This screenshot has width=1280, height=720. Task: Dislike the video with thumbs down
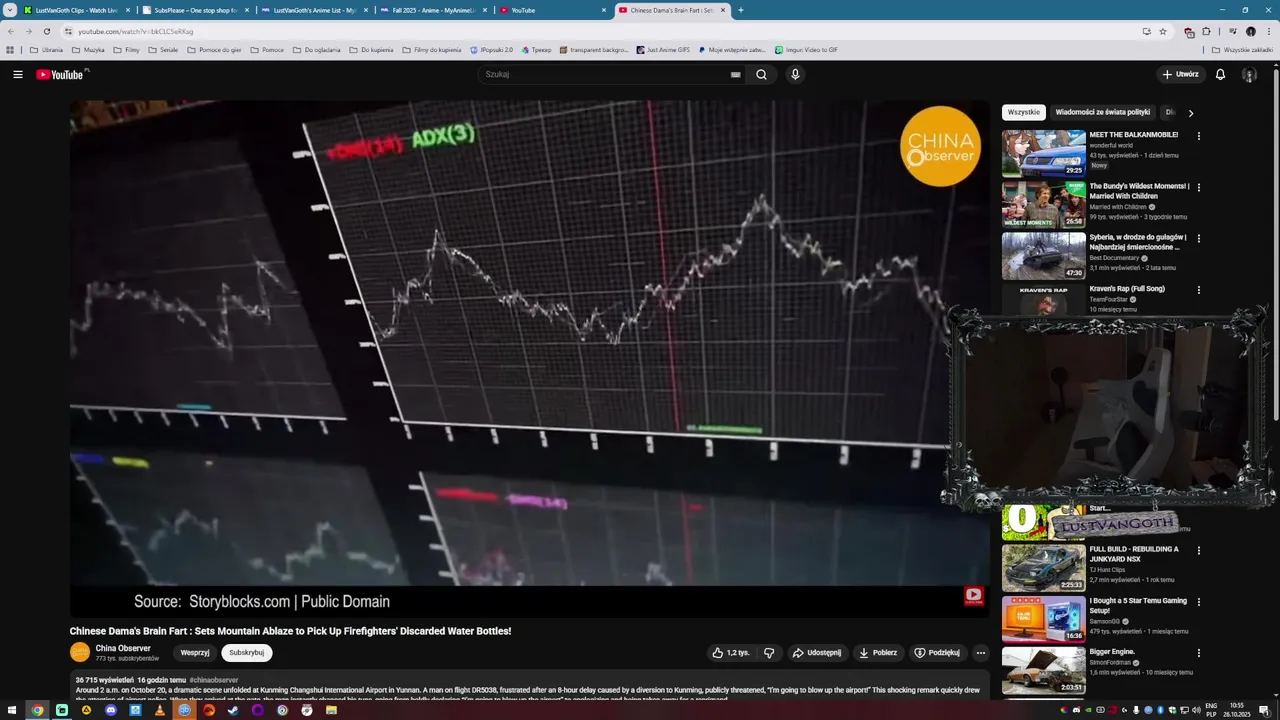click(x=769, y=653)
